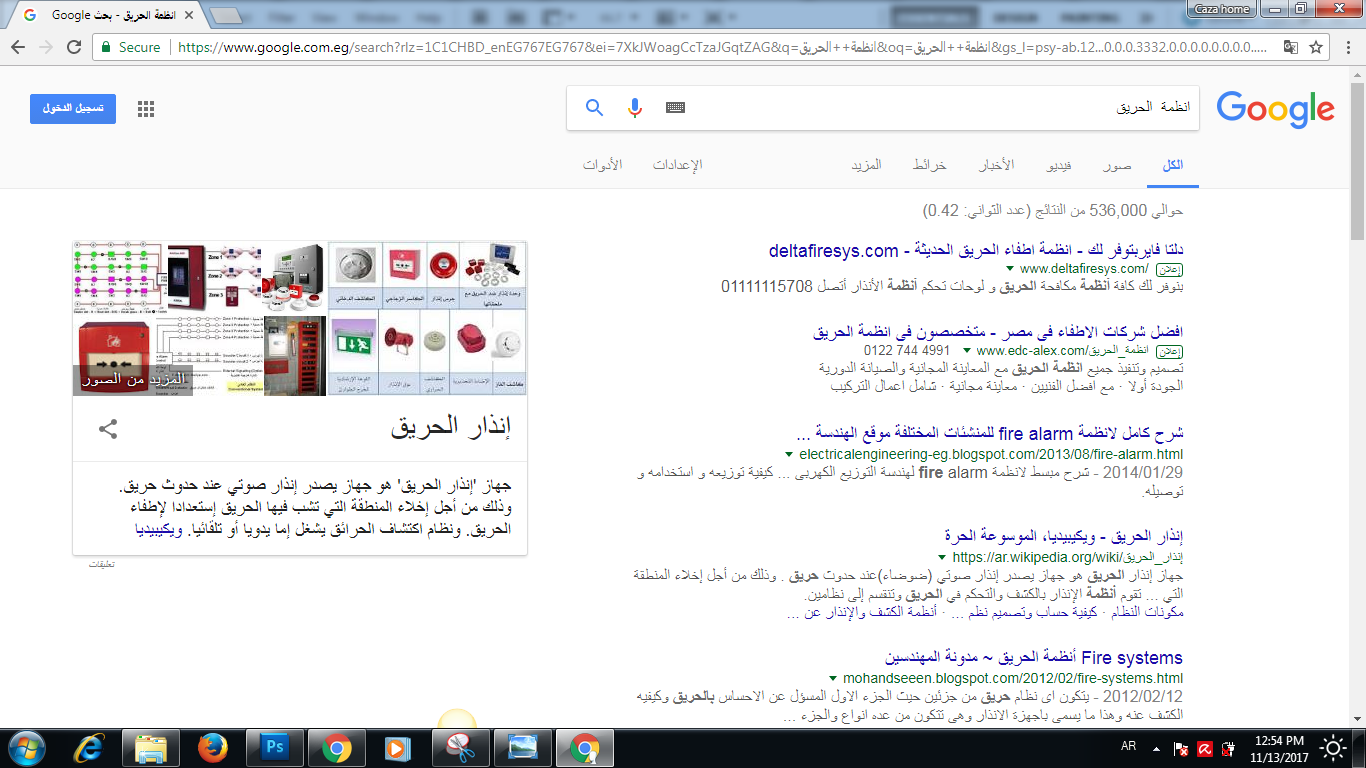Switch to the صور (Images) tab
The height and width of the screenshot is (768, 1366).
pyautogui.click(x=1117, y=165)
